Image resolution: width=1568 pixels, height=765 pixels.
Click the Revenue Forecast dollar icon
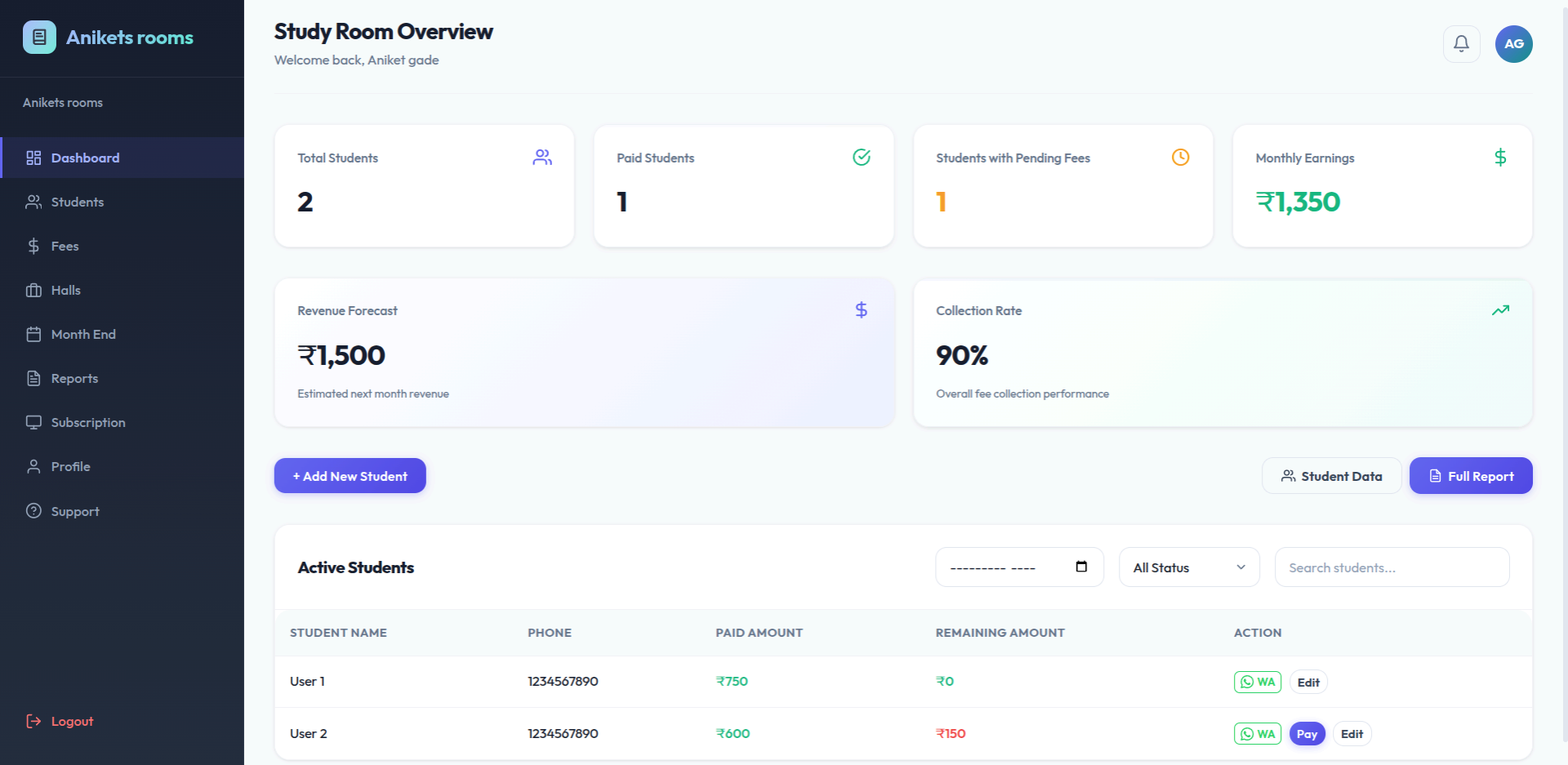862,310
